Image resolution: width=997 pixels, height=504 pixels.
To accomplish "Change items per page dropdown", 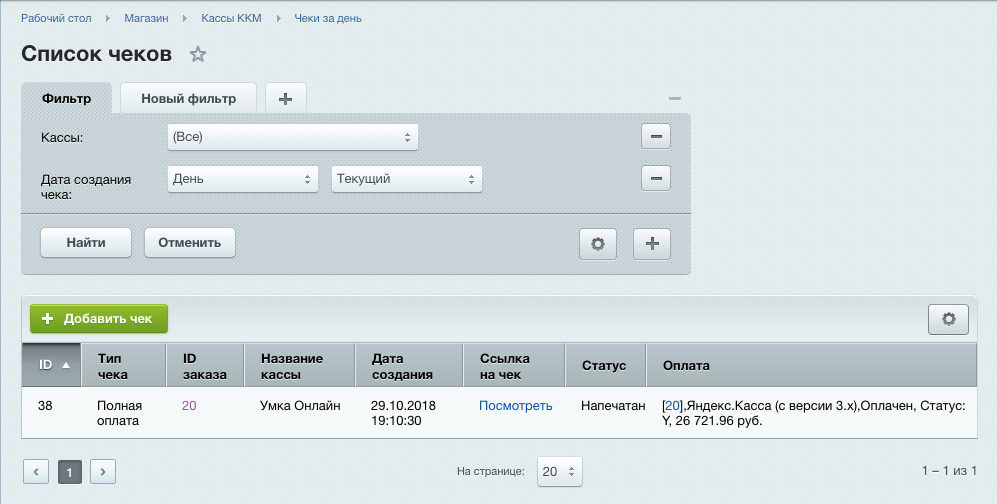I will (x=559, y=471).
